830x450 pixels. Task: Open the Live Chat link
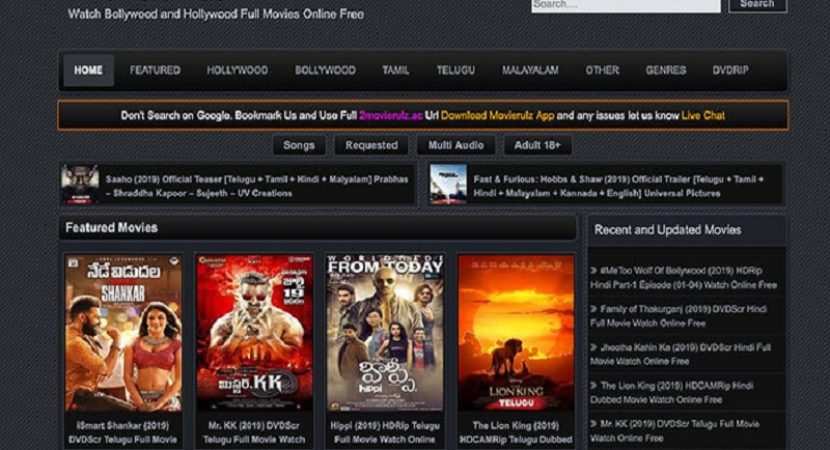(703, 115)
